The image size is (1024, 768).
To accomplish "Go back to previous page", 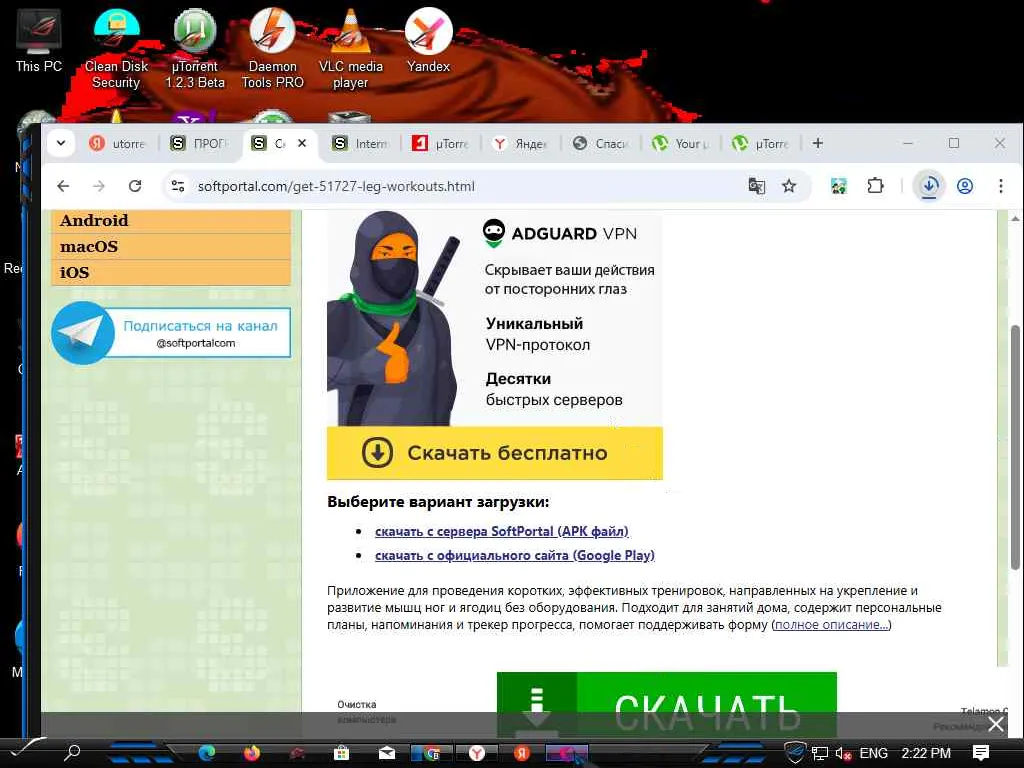I will point(63,186).
